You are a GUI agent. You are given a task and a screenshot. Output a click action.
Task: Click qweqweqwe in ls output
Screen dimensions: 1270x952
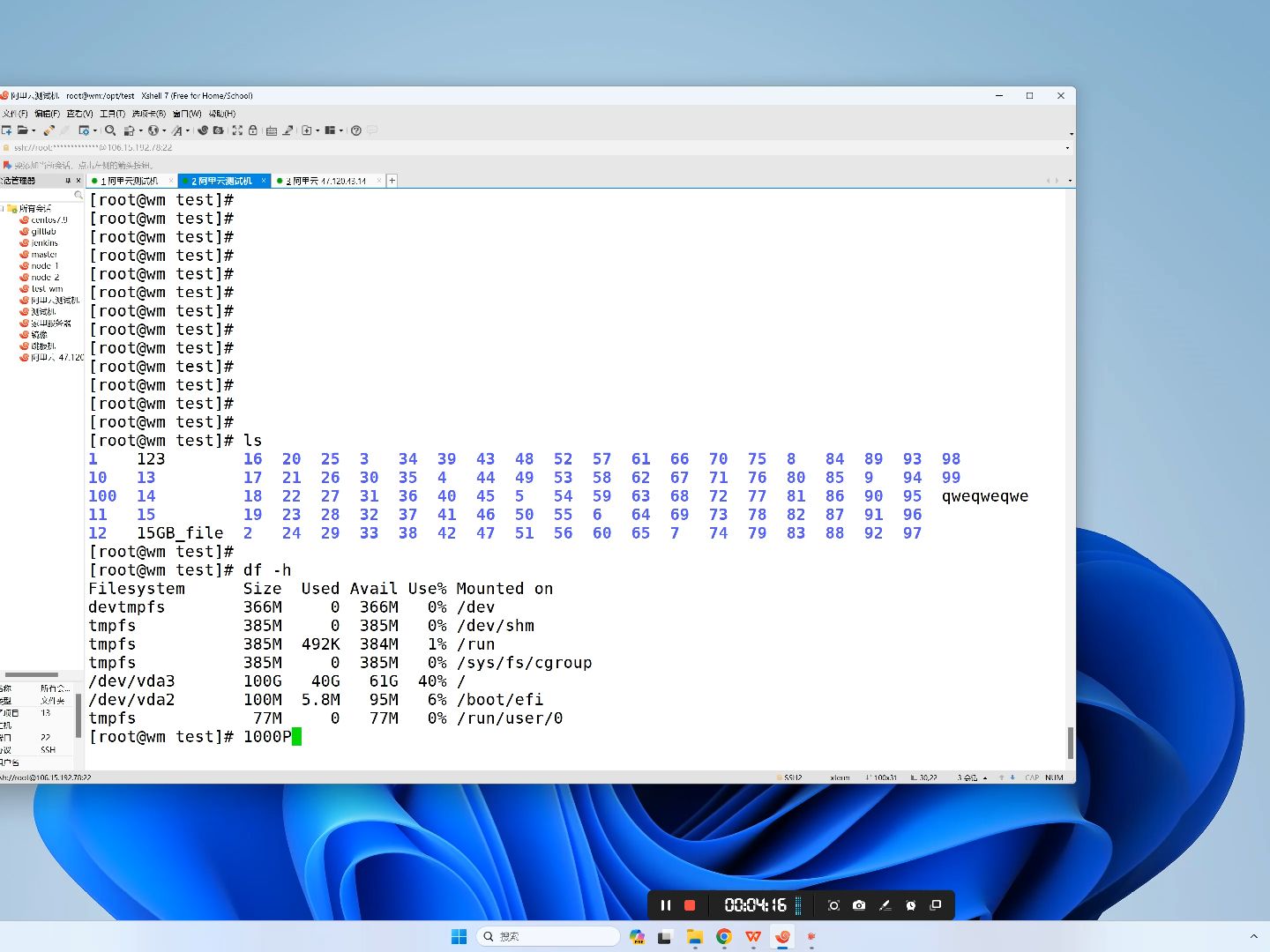pyautogui.click(x=985, y=496)
